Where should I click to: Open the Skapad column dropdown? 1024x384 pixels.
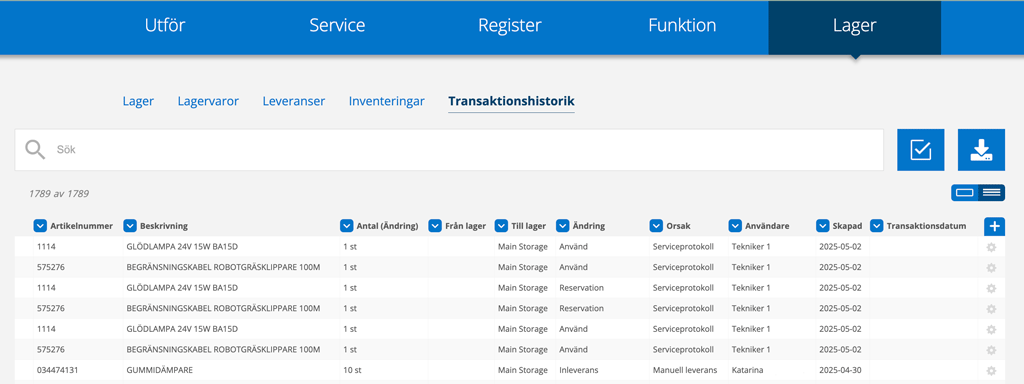click(823, 226)
